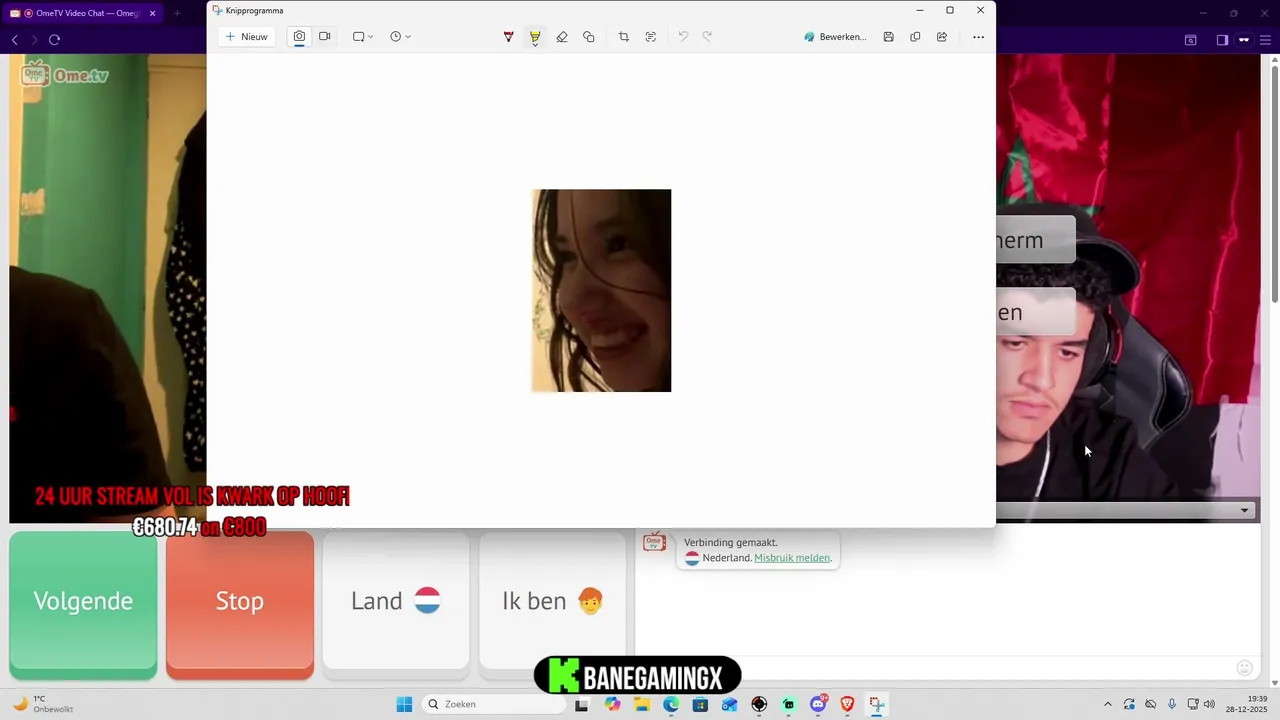Image resolution: width=1280 pixels, height=720 pixels.
Task: Open the text actions tool
Action: click(x=651, y=37)
